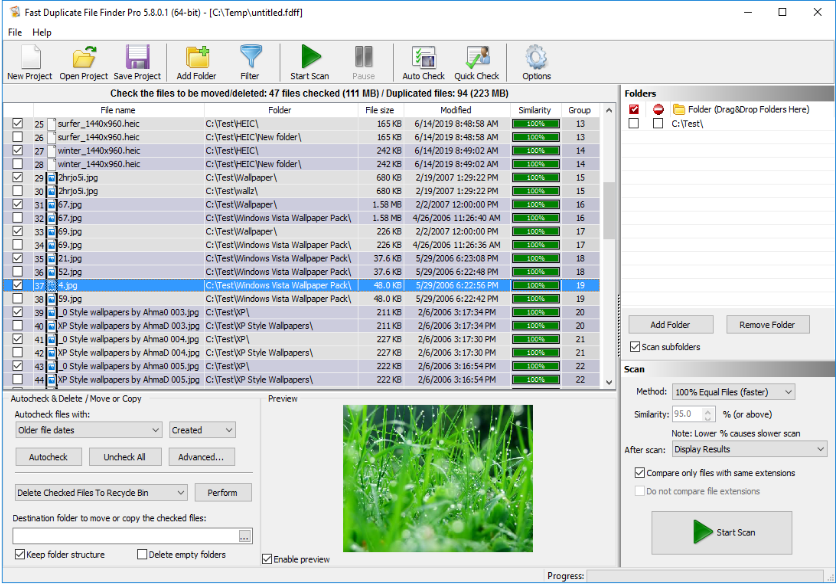836x584 pixels.
Task: Click the destination folder input field
Action: [126, 537]
